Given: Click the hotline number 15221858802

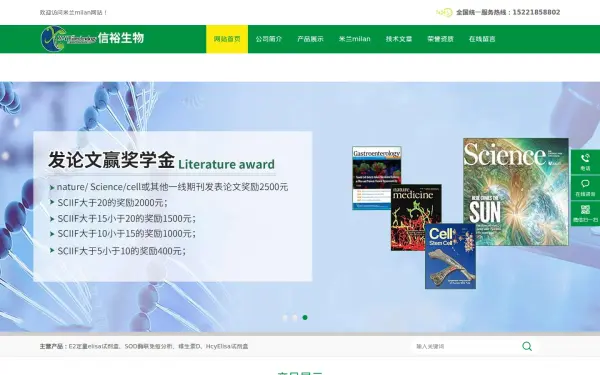Looking at the screenshot, I should tap(536, 12).
